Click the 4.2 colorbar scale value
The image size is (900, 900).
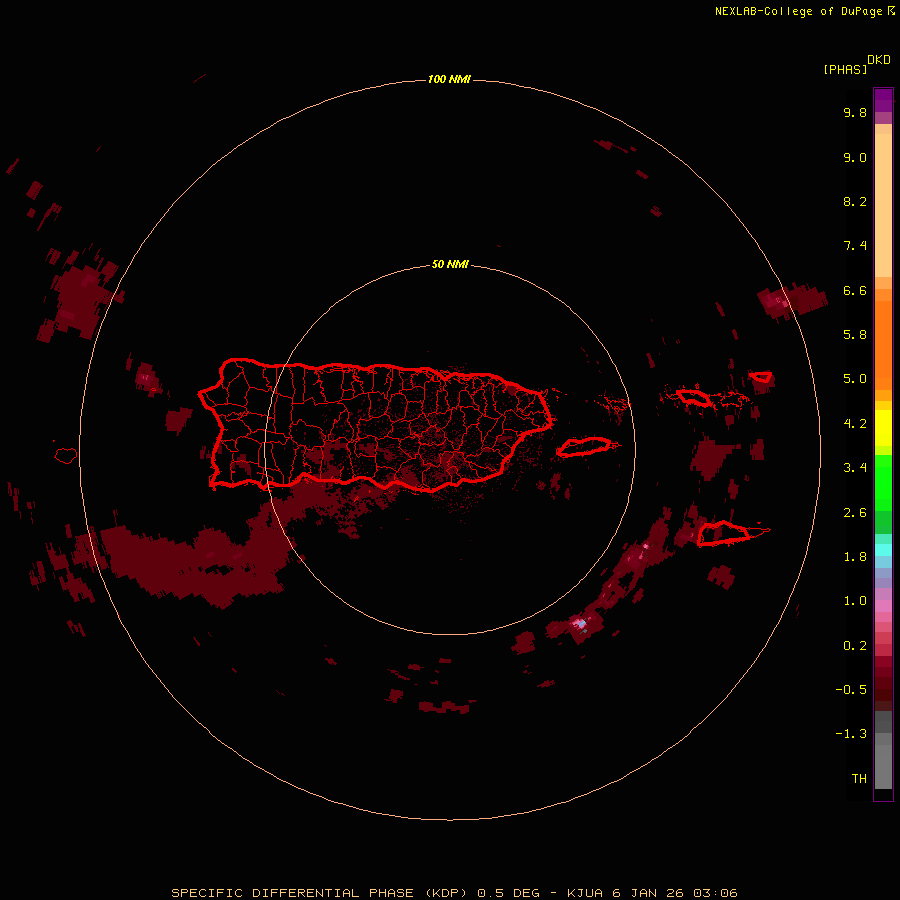point(855,424)
